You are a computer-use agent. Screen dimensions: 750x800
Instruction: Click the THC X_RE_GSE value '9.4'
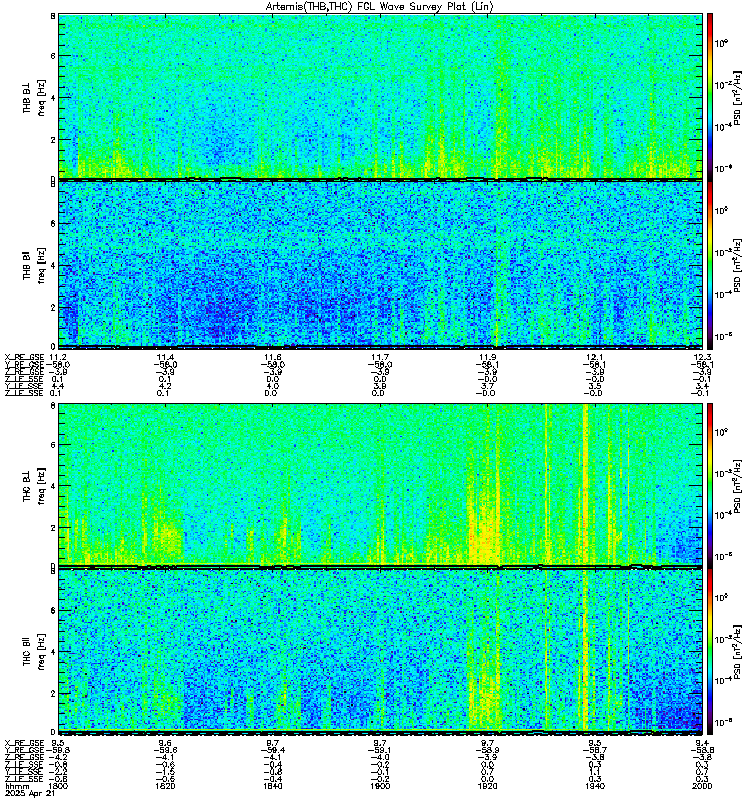click(x=703, y=743)
